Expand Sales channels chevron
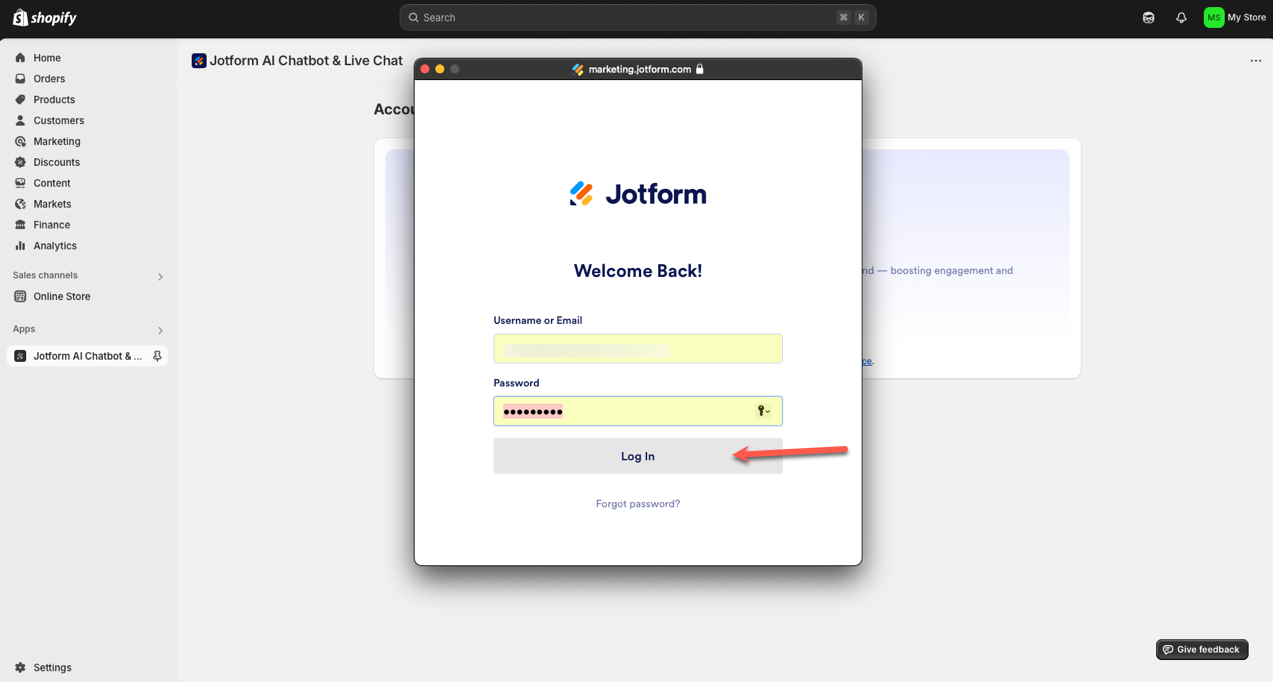 coord(160,277)
